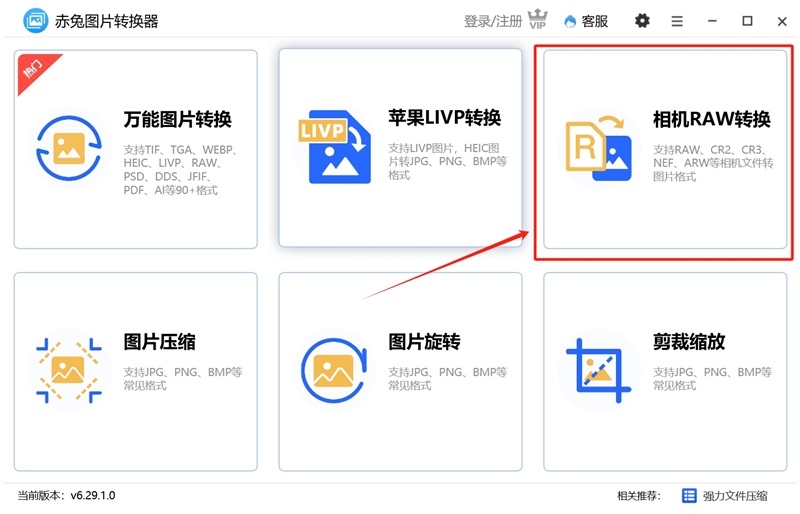Click the 当前版本: v6.29.1.0 version text
This screenshot has height=514, width=800.
pyautogui.click(x=66, y=496)
